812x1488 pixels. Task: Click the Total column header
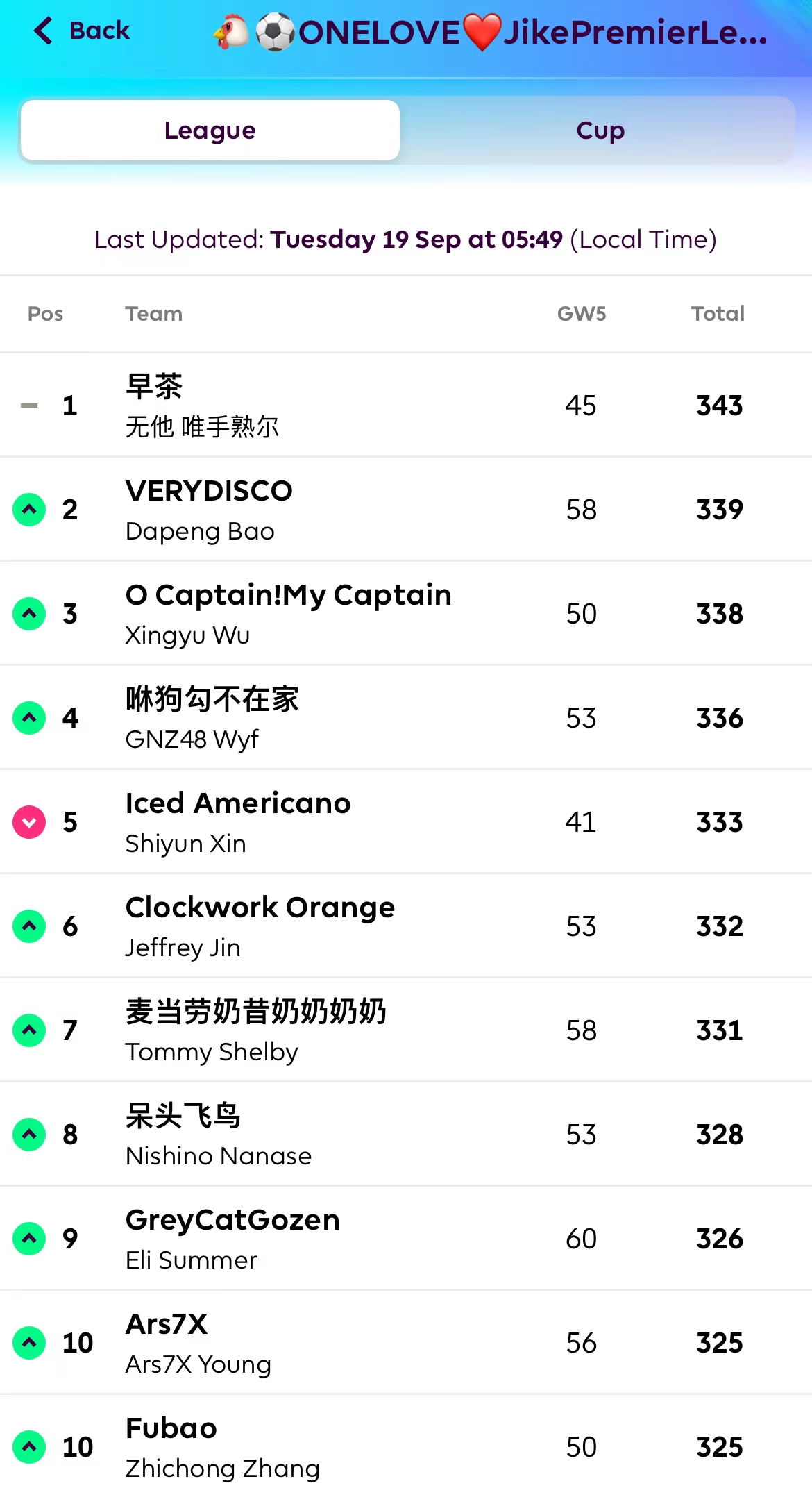pyautogui.click(x=718, y=314)
